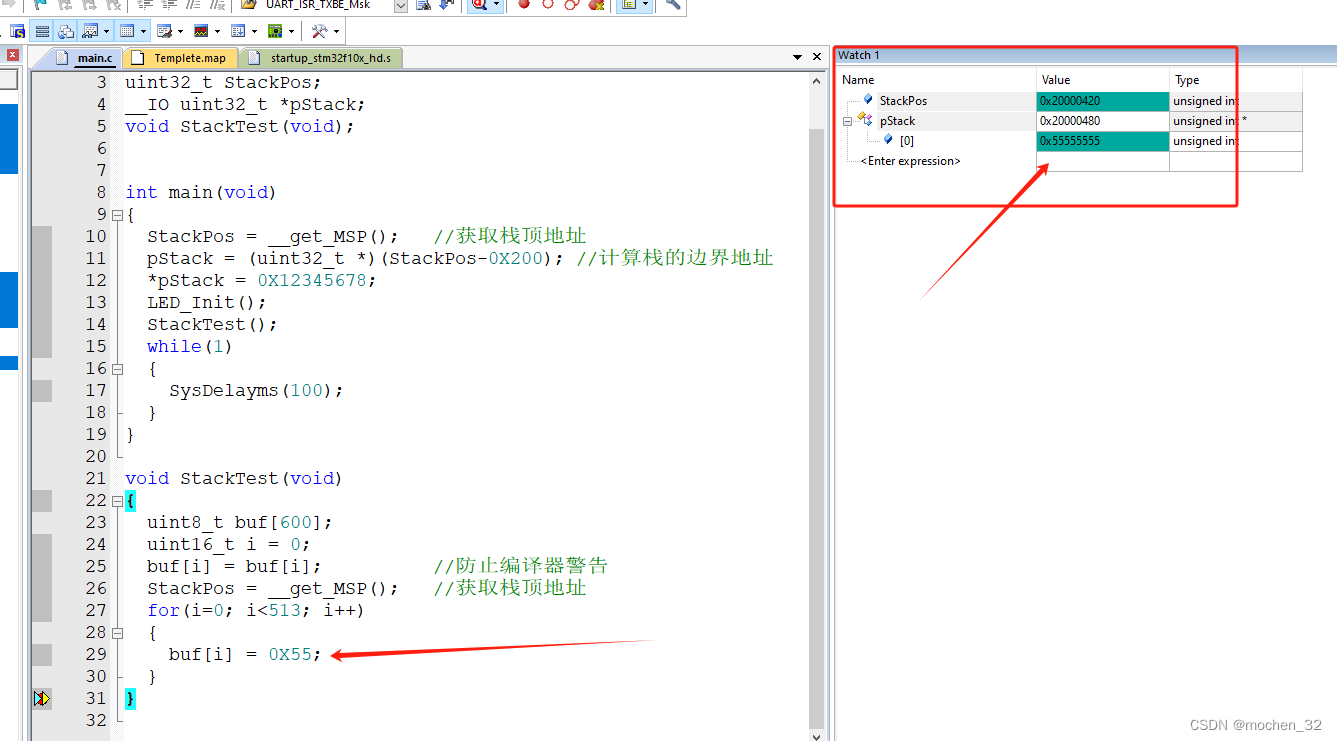Click the Toolbox hammer-and-wrench icon
The height and width of the screenshot is (741, 1337).
(319, 31)
